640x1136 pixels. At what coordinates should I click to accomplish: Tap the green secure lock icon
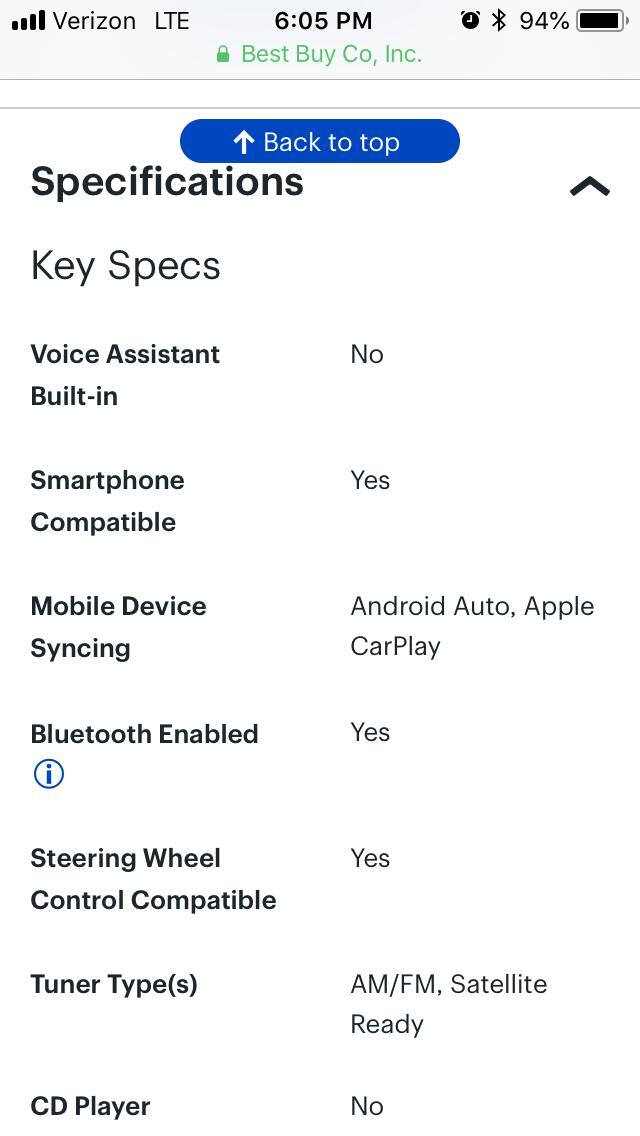[x=223, y=54]
